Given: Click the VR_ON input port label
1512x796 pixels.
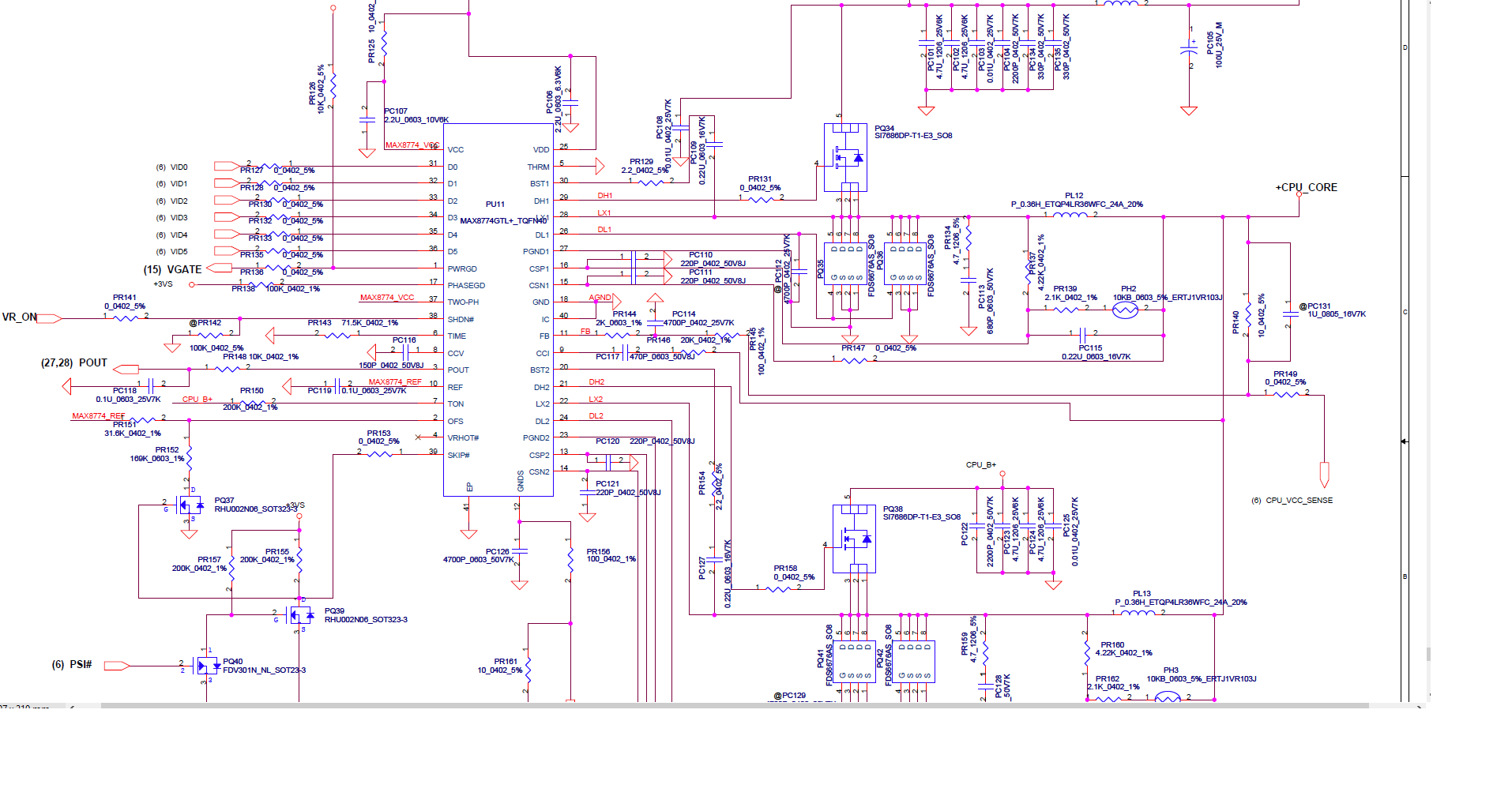Looking at the screenshot, I should click(20, 317).
